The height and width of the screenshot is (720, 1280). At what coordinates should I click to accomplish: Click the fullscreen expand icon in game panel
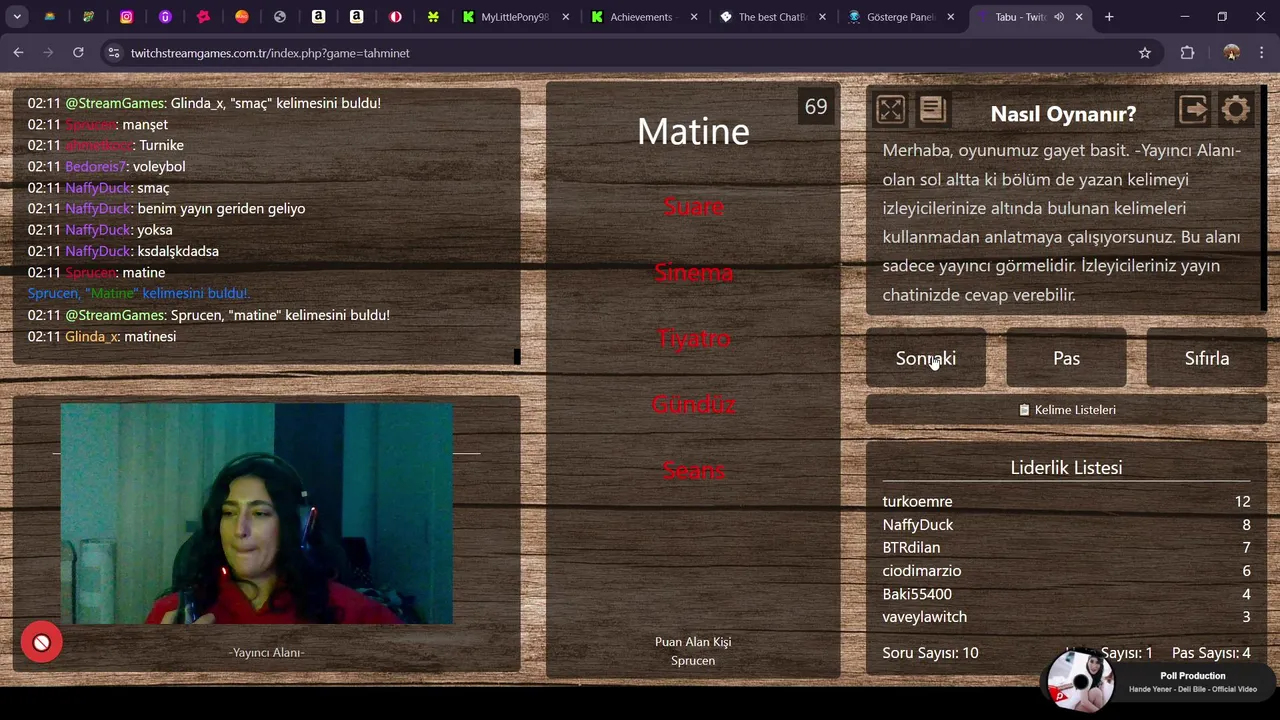pyautogui.click(x=890, y=109)
